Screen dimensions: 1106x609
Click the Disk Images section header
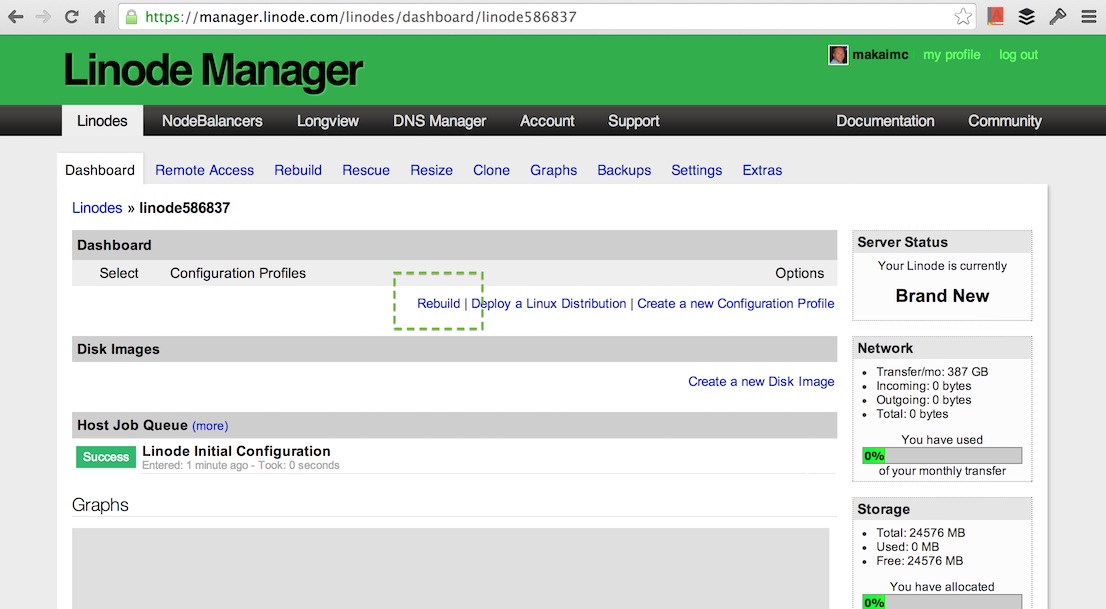click(454, 349)
